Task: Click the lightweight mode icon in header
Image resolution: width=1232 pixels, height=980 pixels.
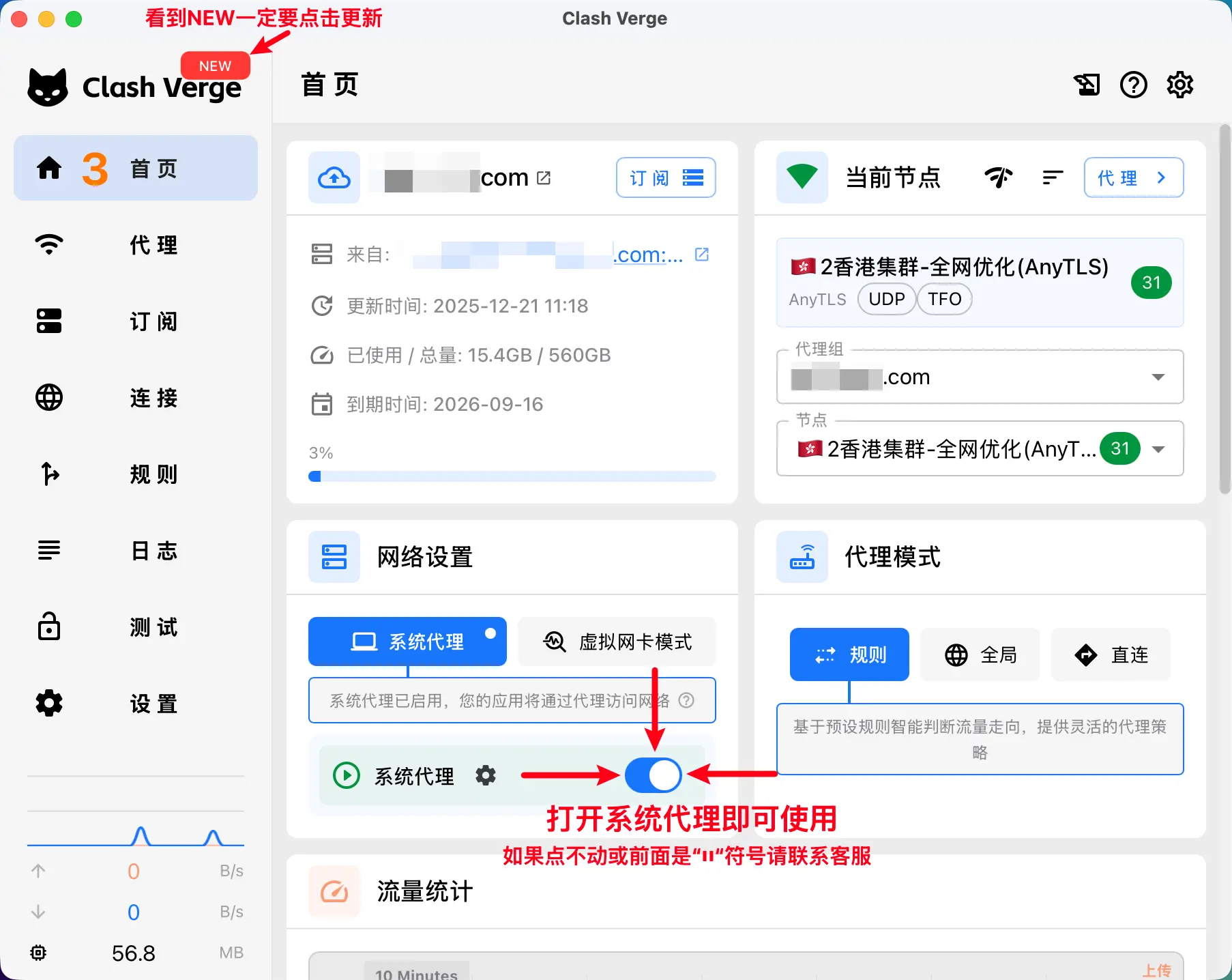Action: click(1087, 85)
